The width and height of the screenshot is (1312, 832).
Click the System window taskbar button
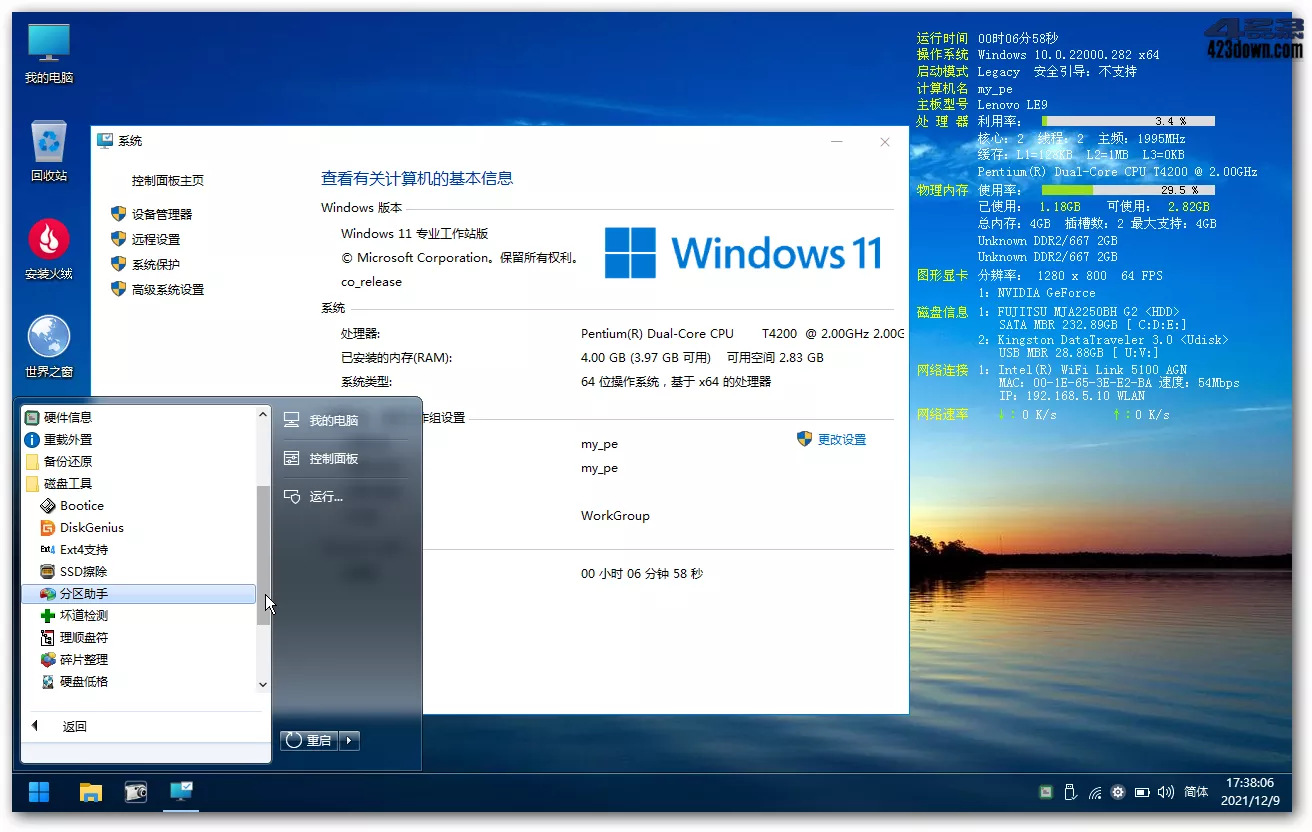(x=181, y=793)
